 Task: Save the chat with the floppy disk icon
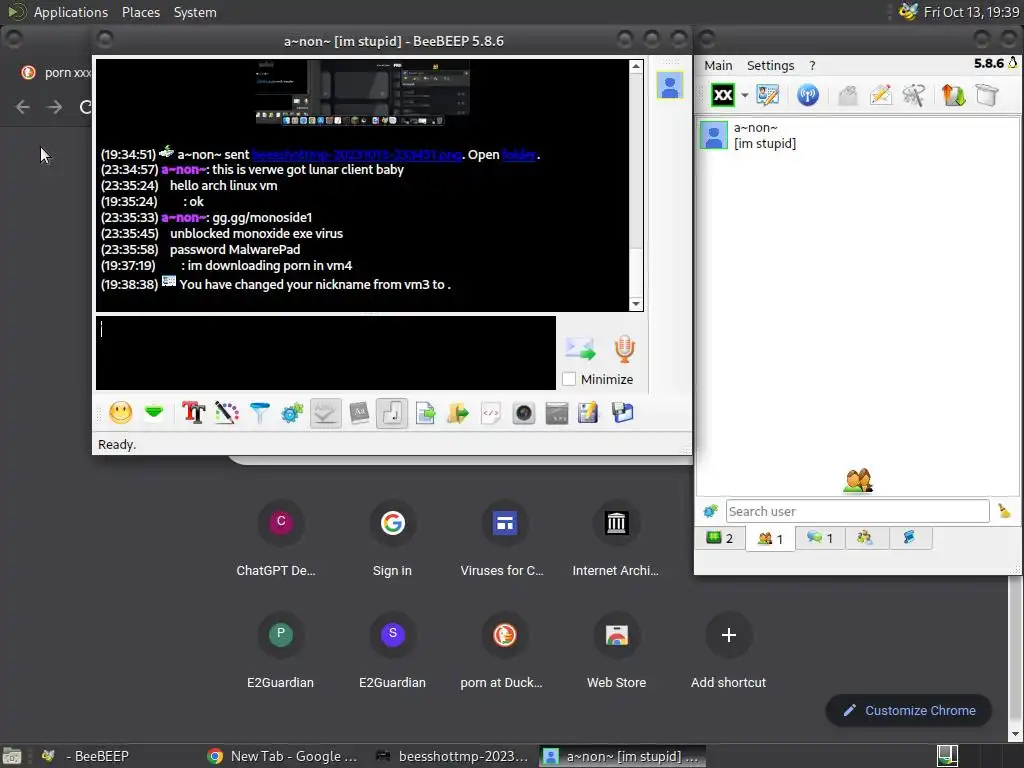(x=622, y=413)
